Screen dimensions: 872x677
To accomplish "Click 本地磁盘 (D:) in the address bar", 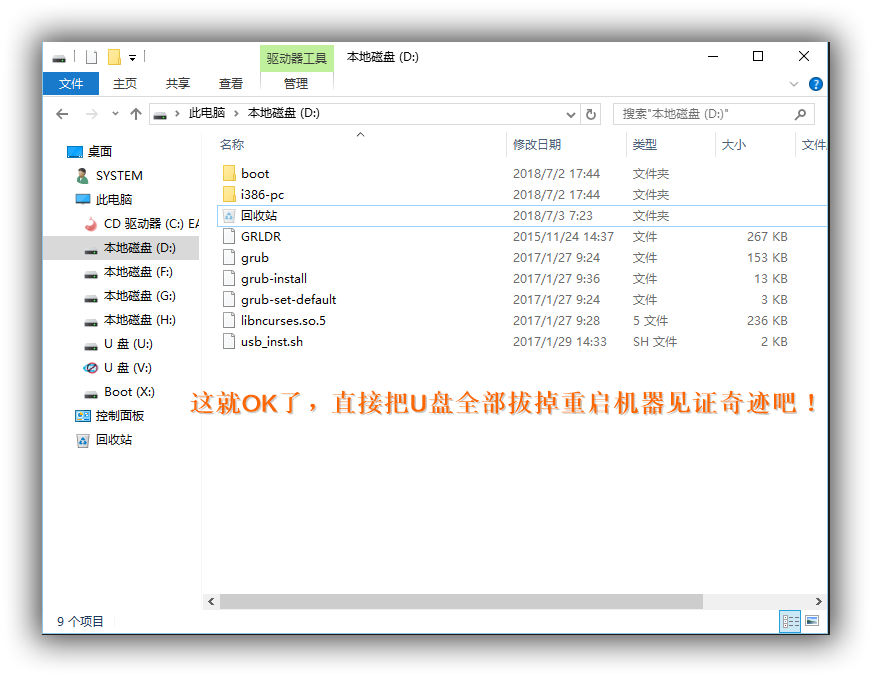I will pyautogui.click(x=284, y=113).
